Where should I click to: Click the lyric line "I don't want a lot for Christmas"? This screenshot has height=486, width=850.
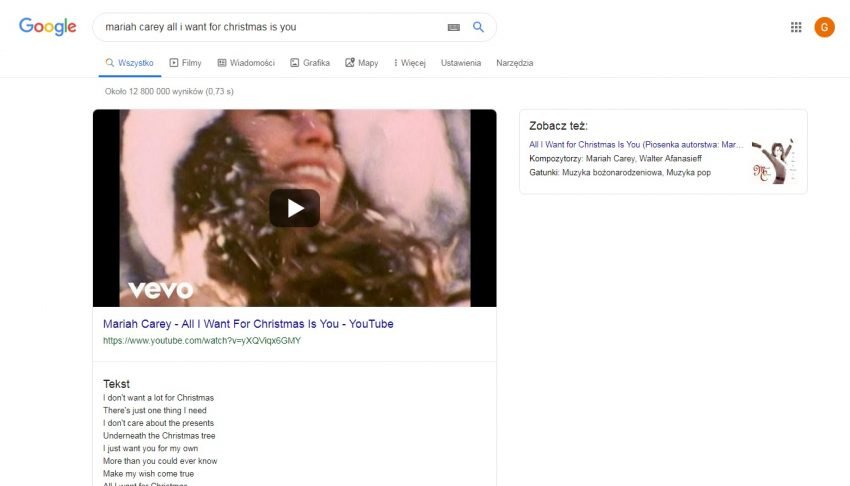pos(158,398)
